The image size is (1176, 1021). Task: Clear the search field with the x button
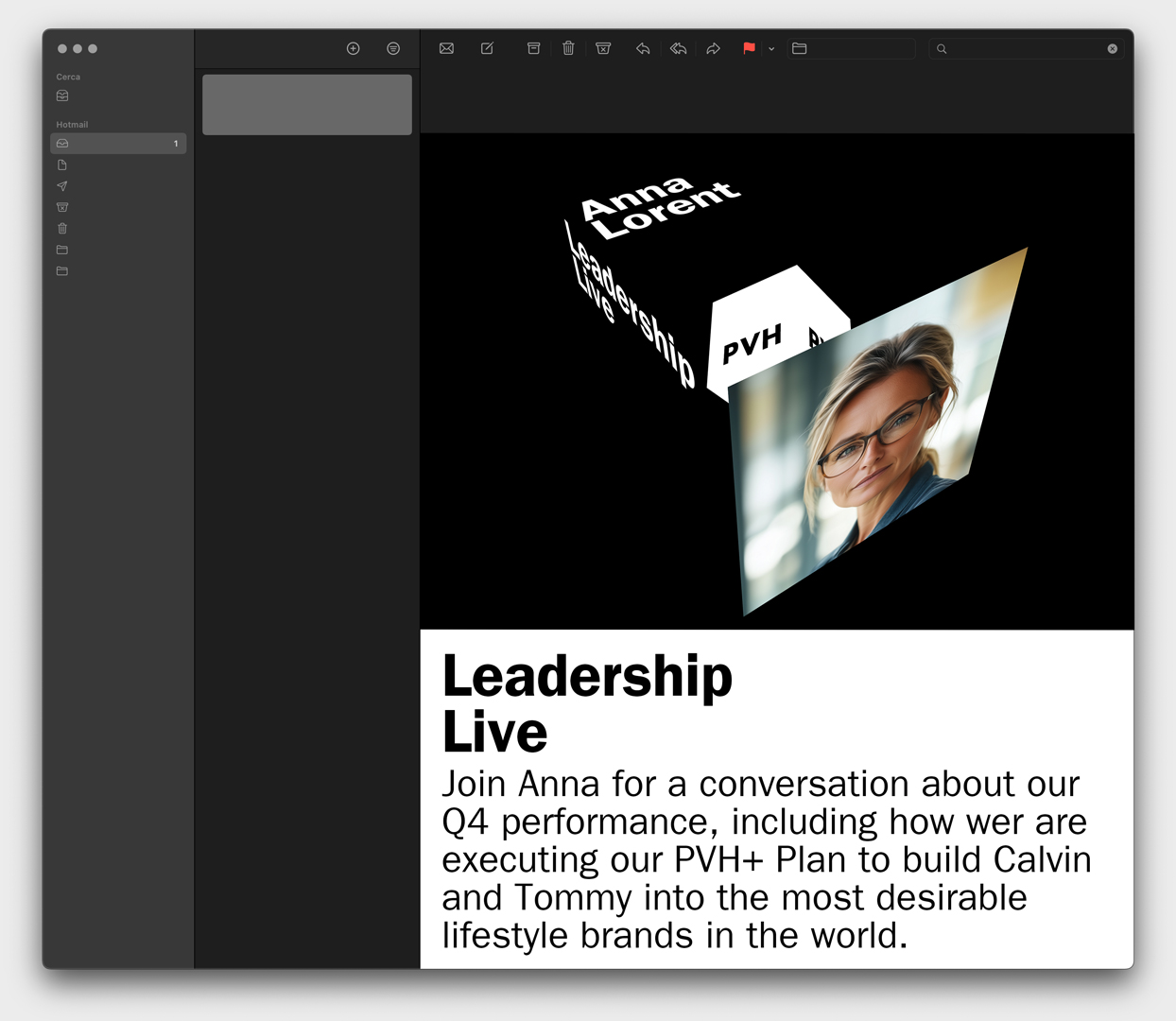click(1112, 48)
